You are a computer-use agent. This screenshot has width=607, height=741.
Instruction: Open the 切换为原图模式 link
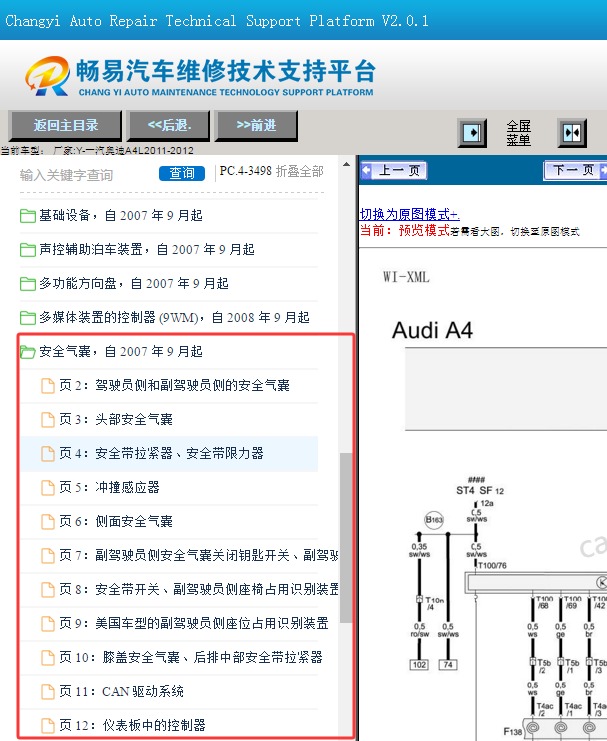coord(409,215)
